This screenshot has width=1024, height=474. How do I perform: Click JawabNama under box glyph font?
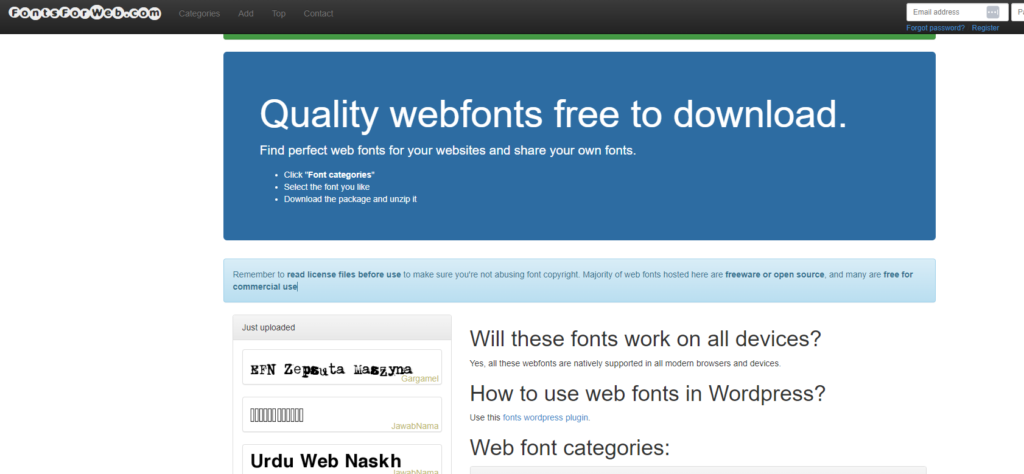415,426
